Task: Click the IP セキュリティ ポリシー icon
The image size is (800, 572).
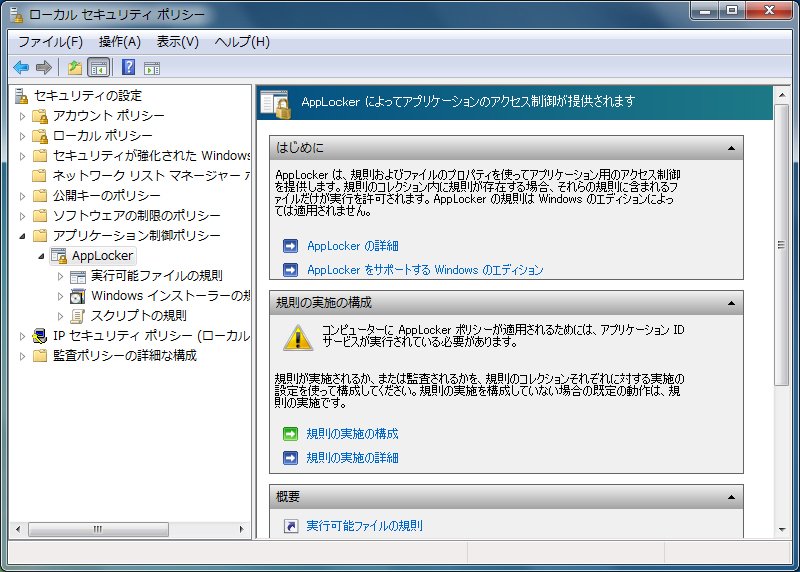Action: pos(40,336)
